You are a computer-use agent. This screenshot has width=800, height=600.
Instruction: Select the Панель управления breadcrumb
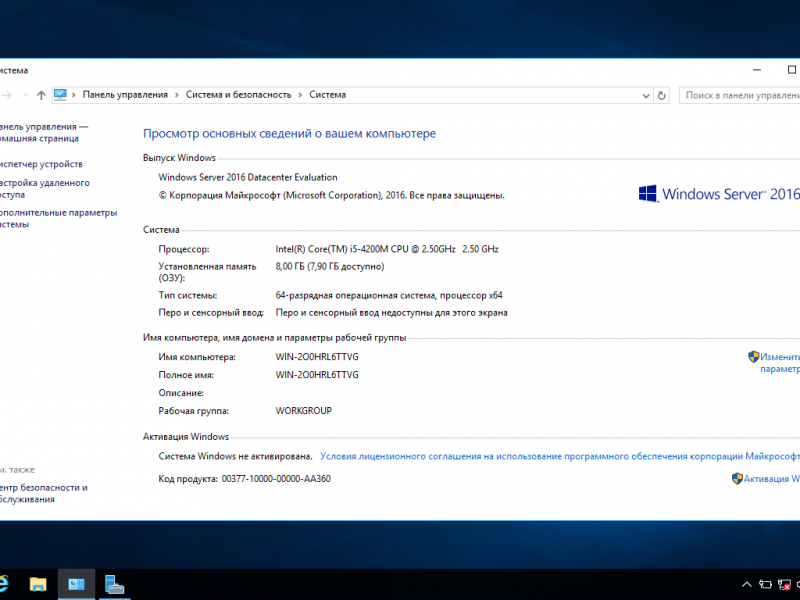pos(125,95)
